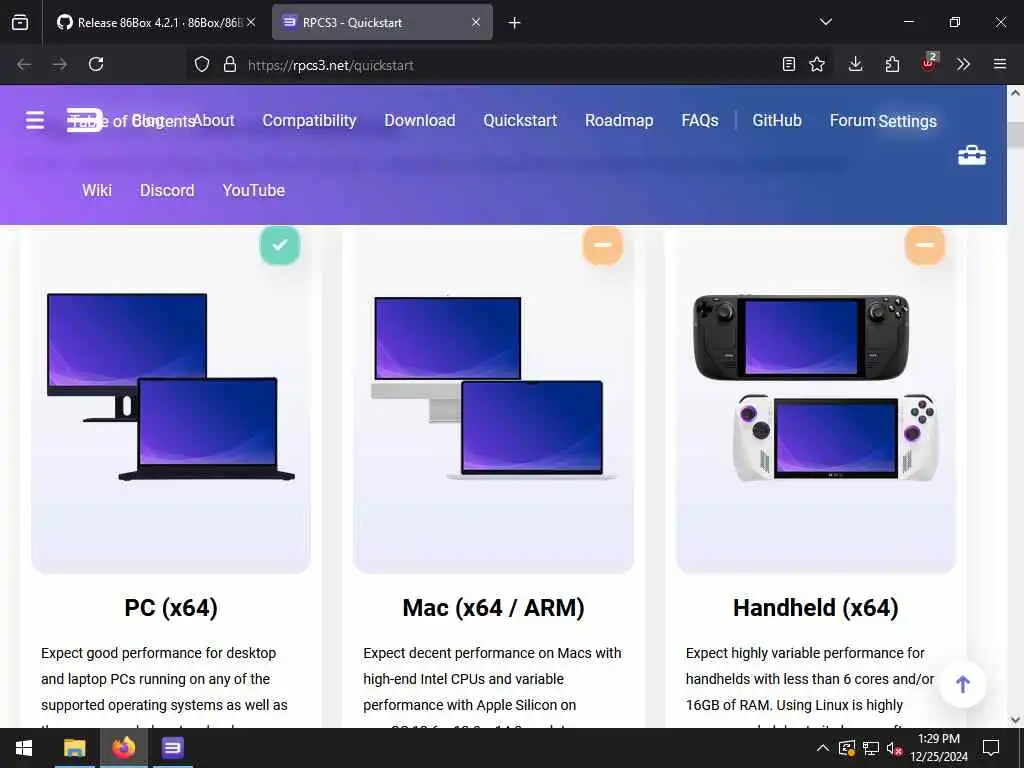This screenshot has width=1024, height=768.
Task: Click the Mac iMac and MacBook image
Action: point(493,388)
